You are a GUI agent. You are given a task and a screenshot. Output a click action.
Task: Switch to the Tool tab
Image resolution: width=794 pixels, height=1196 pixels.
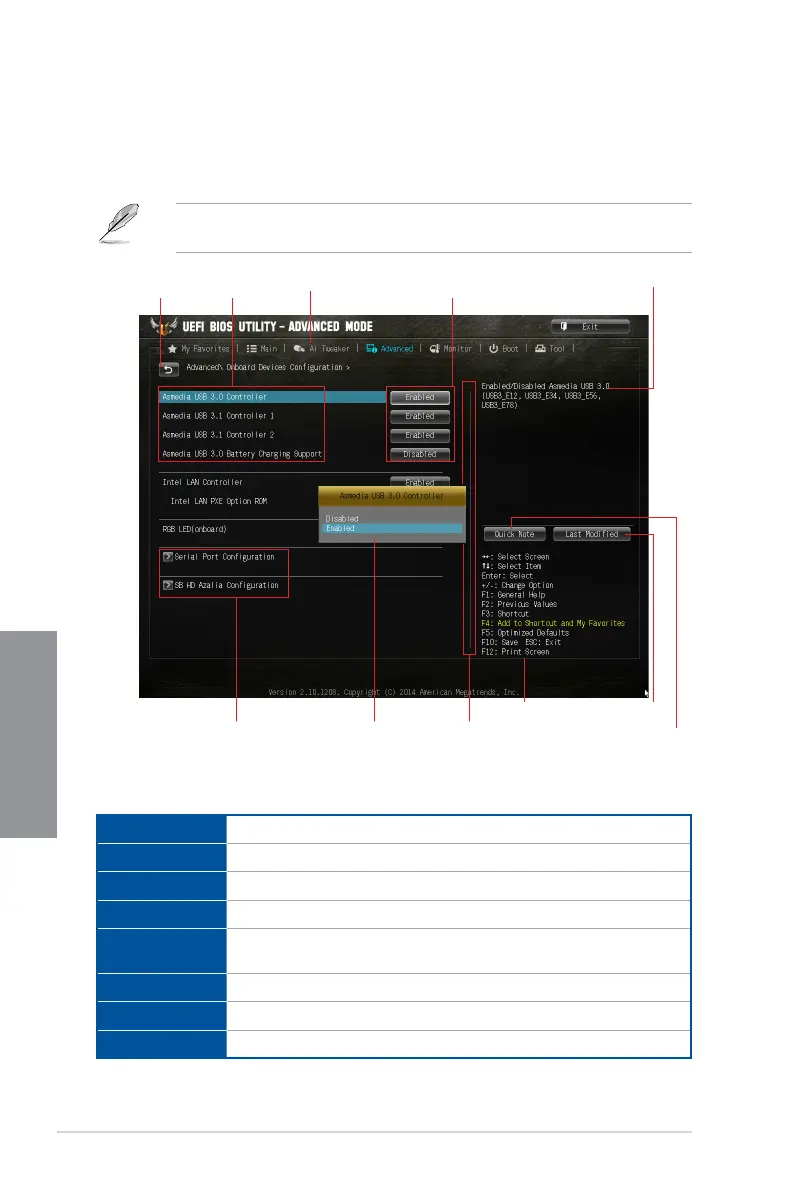click(x=550, y=349)
